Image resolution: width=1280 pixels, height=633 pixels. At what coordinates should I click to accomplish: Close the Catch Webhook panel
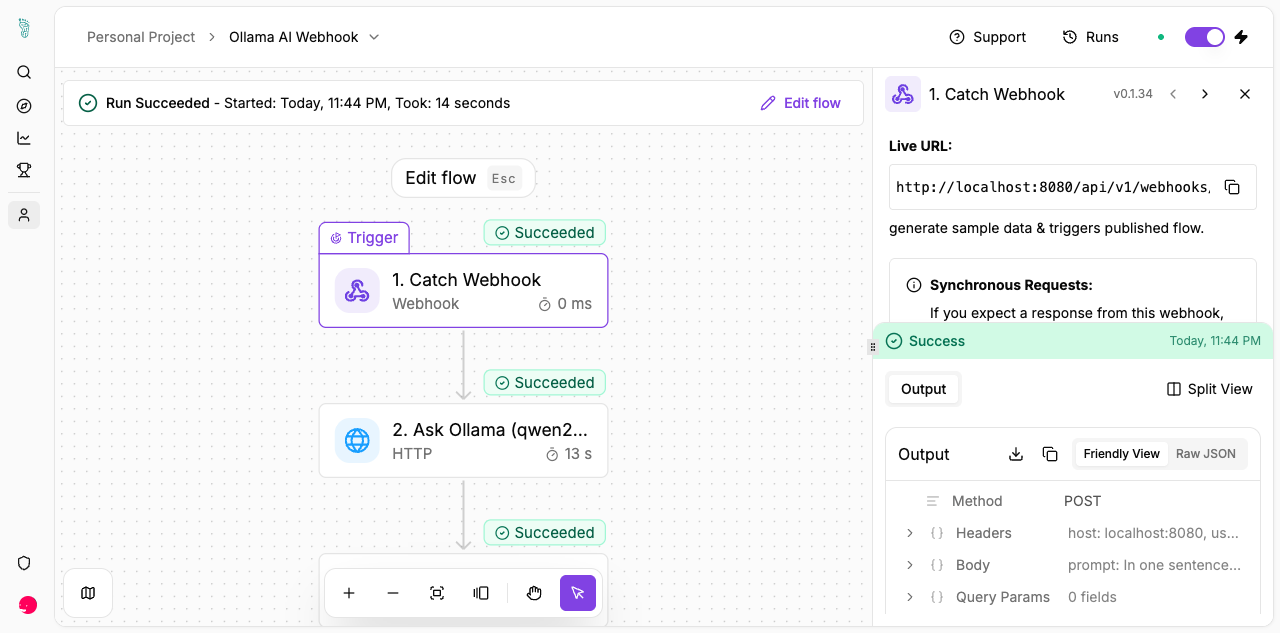pos(1245,94)
